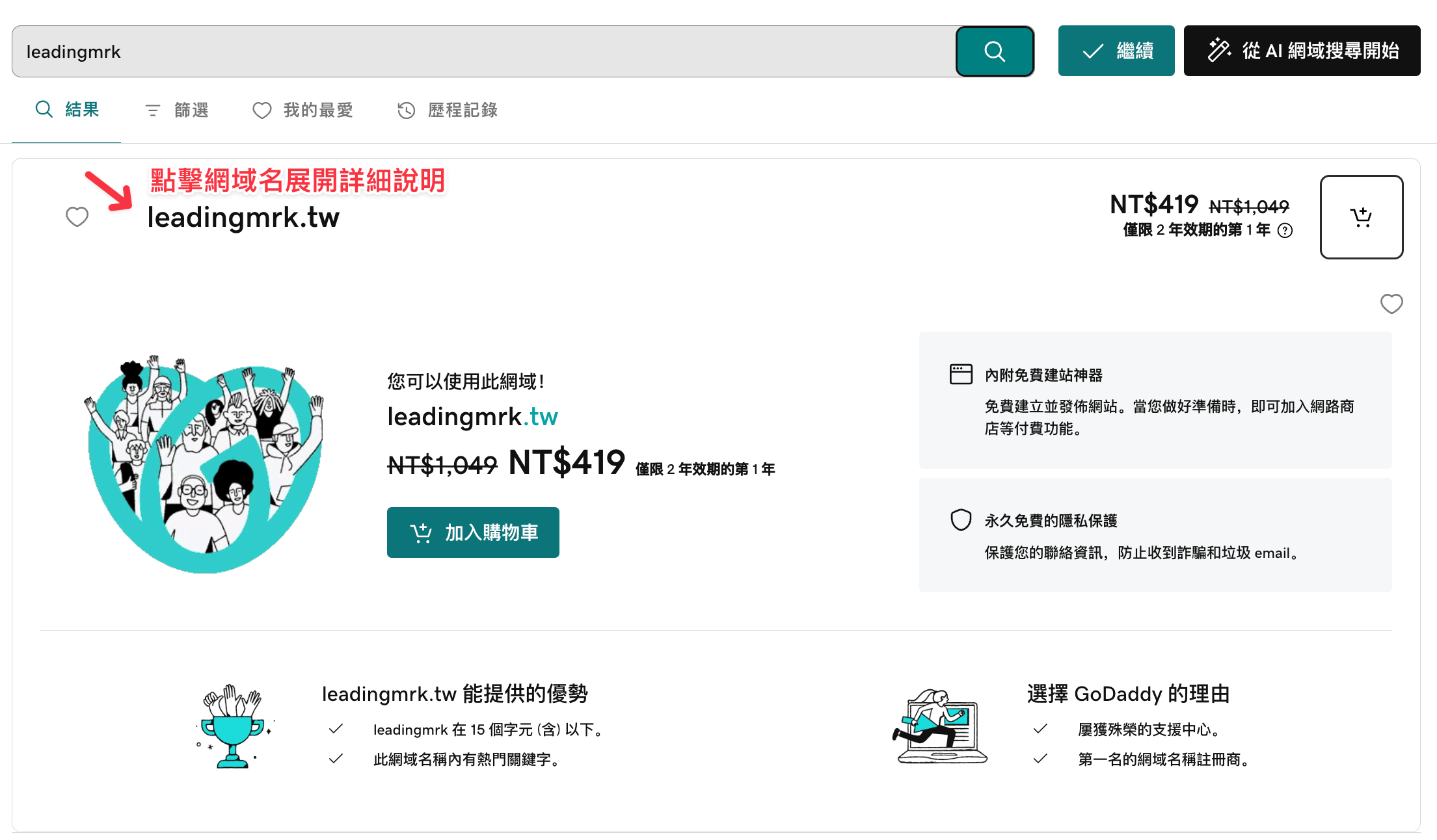Click the 此網域名稱內有熱門關鍵字 text
Image resolution: width=1437 pixels, height=840 pixels.
[x=466, y=759]
